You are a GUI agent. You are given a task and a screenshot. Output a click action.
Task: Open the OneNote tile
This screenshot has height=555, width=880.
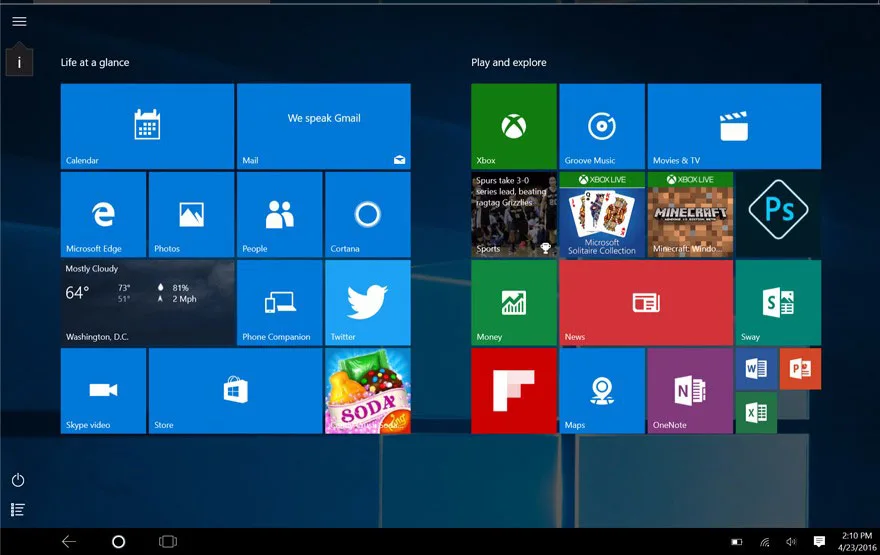click(689, 390)
